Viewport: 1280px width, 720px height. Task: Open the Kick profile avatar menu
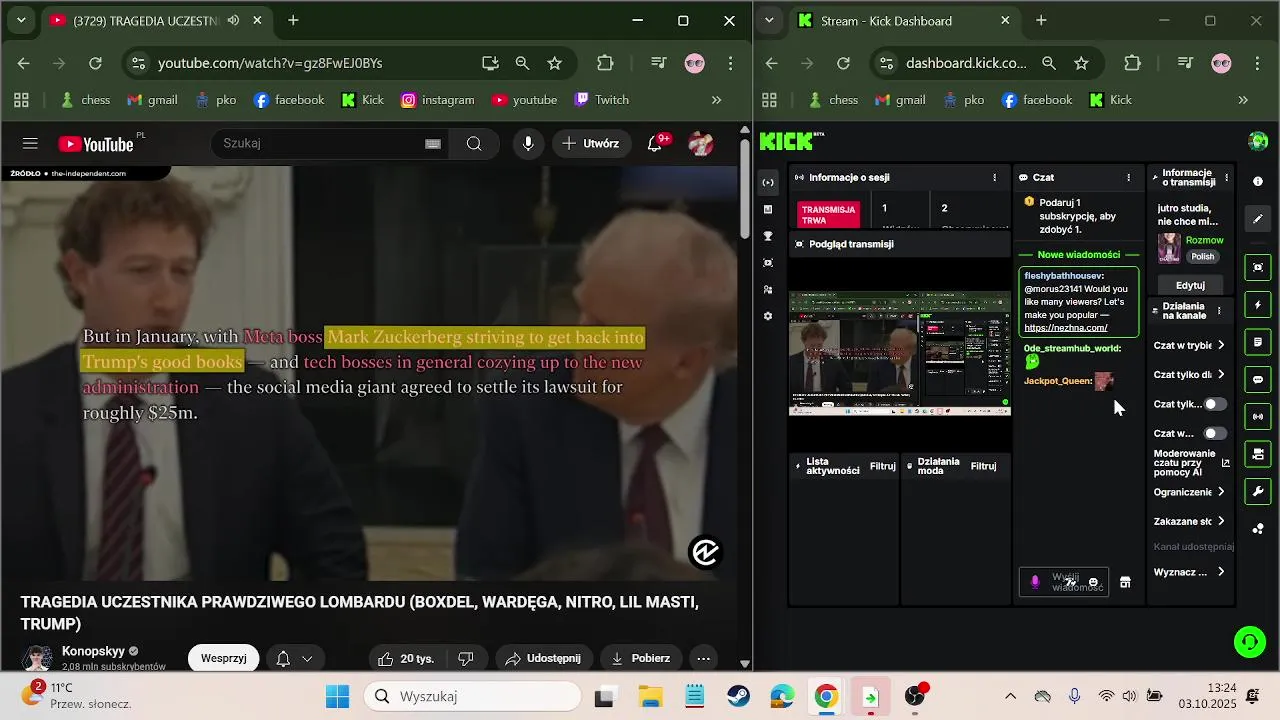pyautogui.click(x=1258, y=141)
